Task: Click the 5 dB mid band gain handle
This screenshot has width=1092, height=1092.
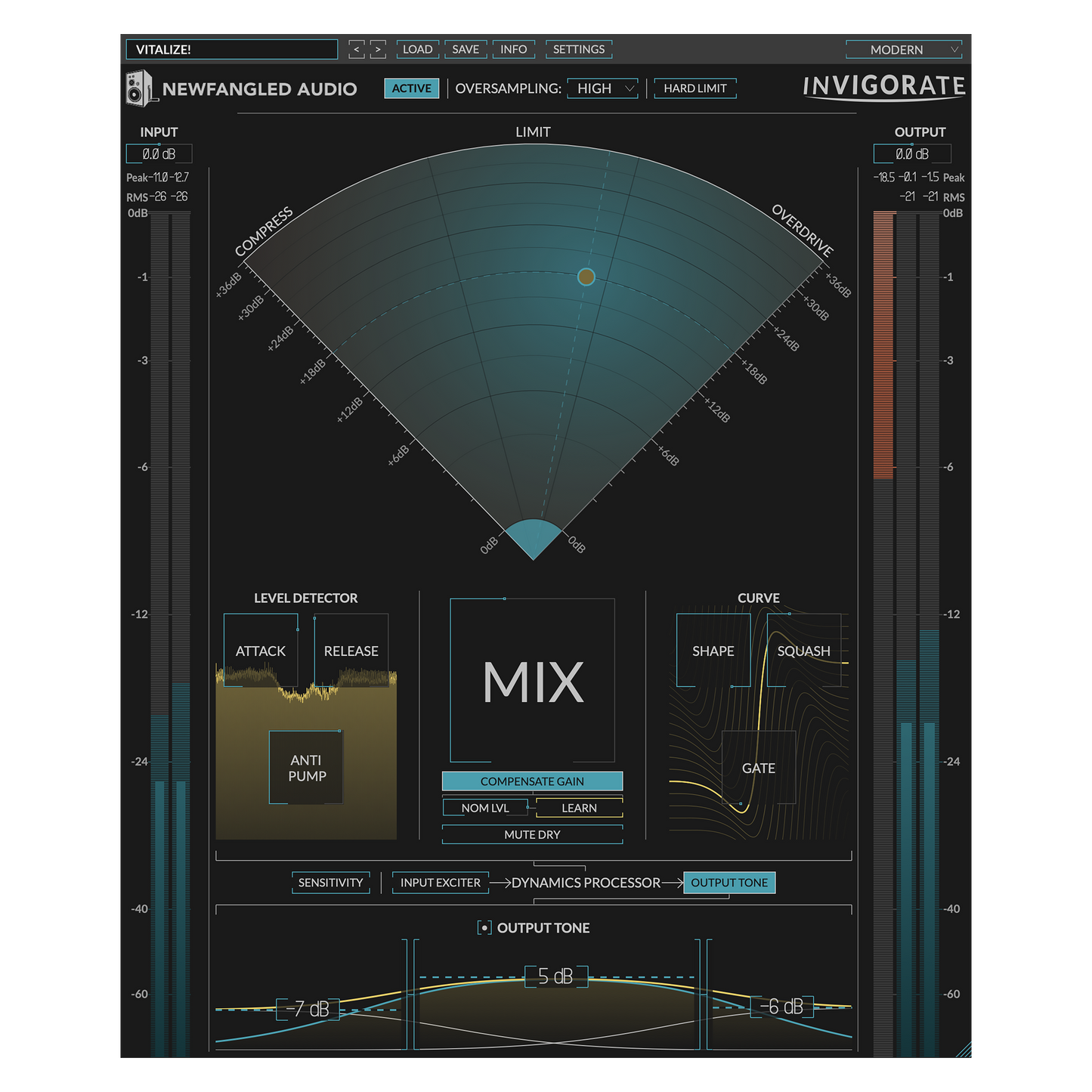Action: 555,976
